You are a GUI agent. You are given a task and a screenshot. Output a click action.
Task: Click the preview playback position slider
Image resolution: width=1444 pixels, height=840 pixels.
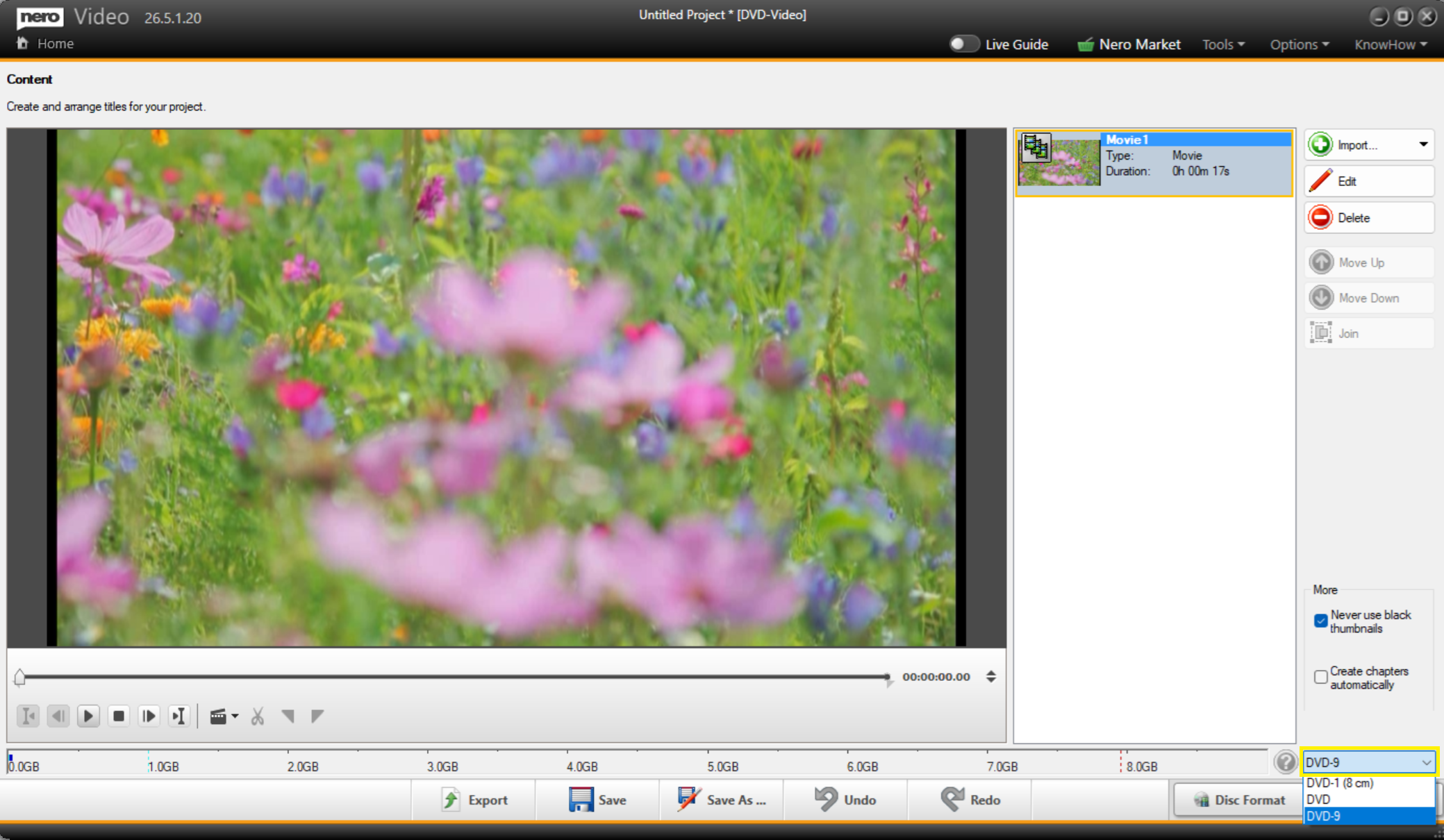451,676
